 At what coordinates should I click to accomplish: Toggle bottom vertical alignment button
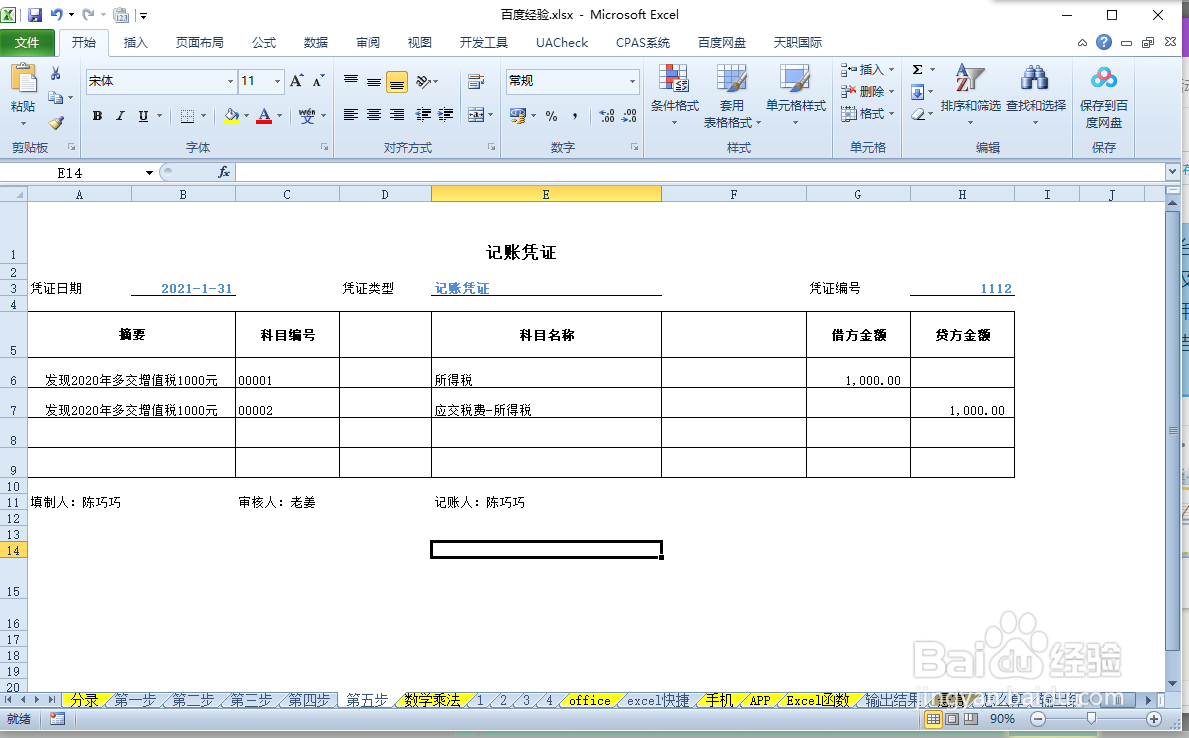click(397, 82)
